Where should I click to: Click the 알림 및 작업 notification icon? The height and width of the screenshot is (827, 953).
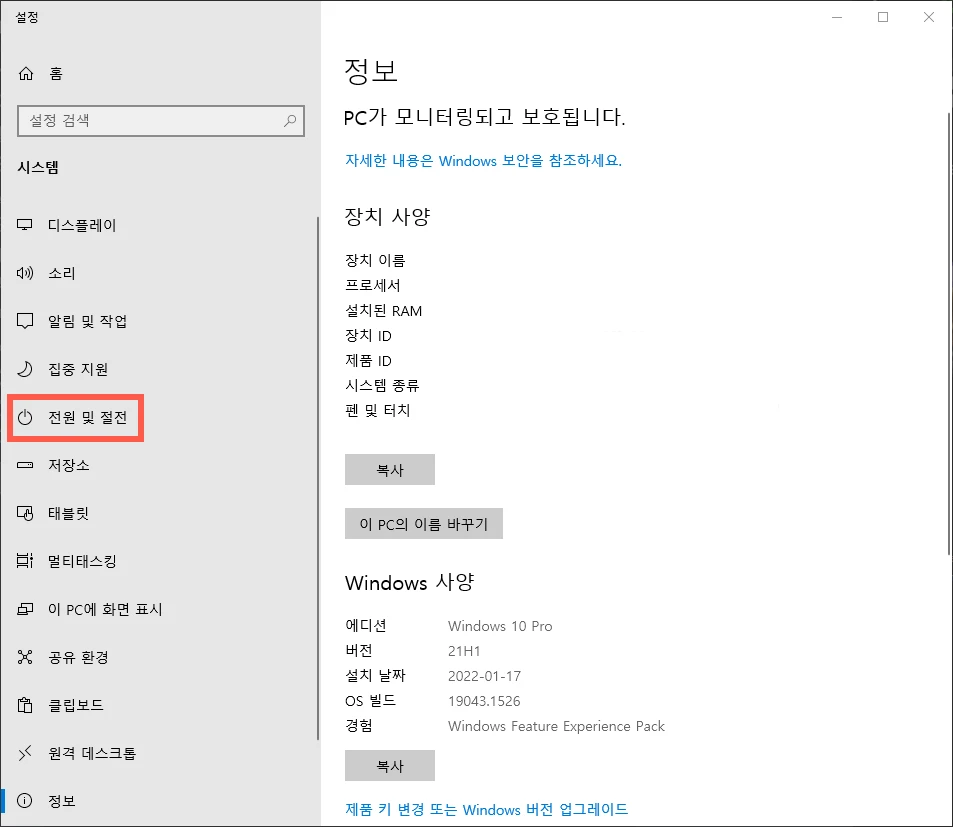(25, 321)
